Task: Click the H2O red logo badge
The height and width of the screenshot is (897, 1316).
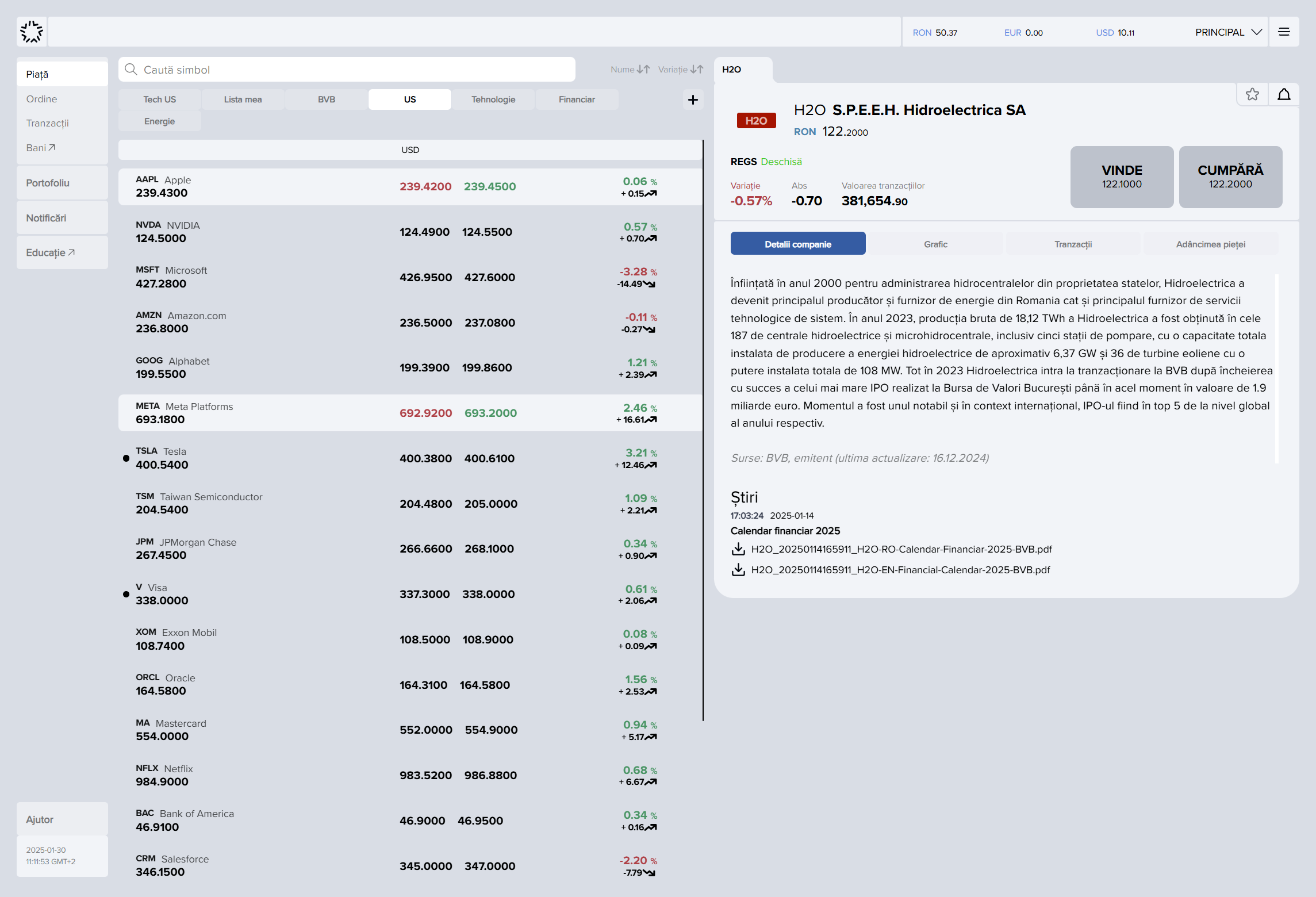Action: [756, 121]
